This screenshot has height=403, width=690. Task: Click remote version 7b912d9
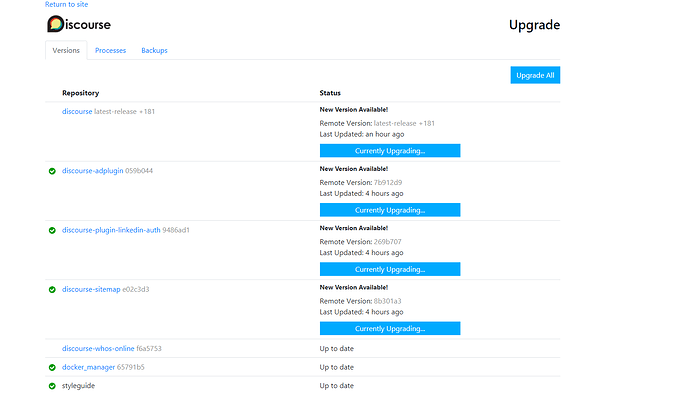pos(388,182)
